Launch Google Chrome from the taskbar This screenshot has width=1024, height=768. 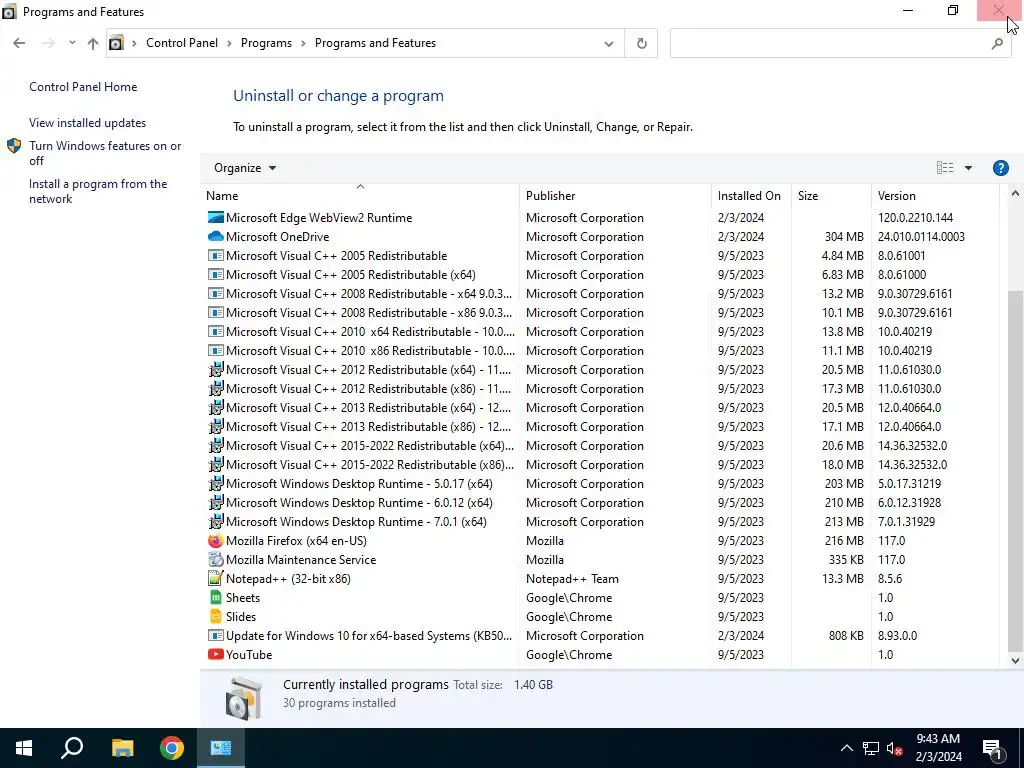(172, 748)
